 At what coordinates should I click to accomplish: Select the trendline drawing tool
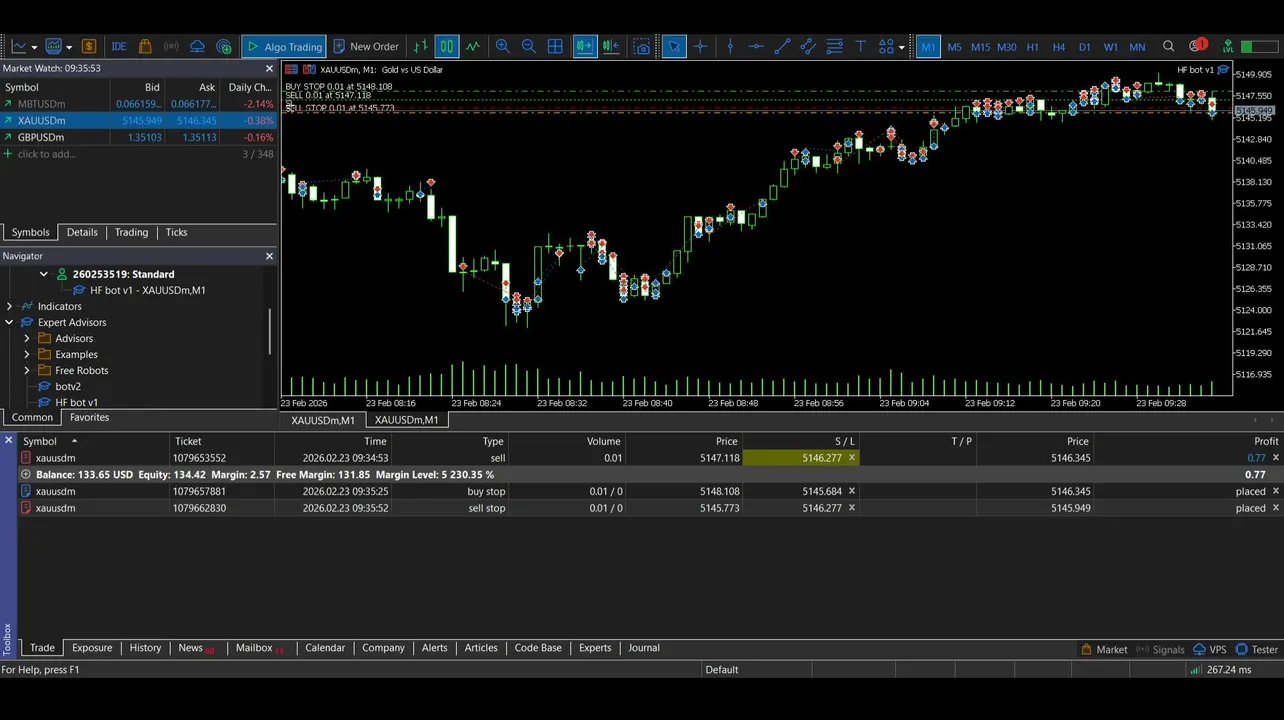coord(782,46)
